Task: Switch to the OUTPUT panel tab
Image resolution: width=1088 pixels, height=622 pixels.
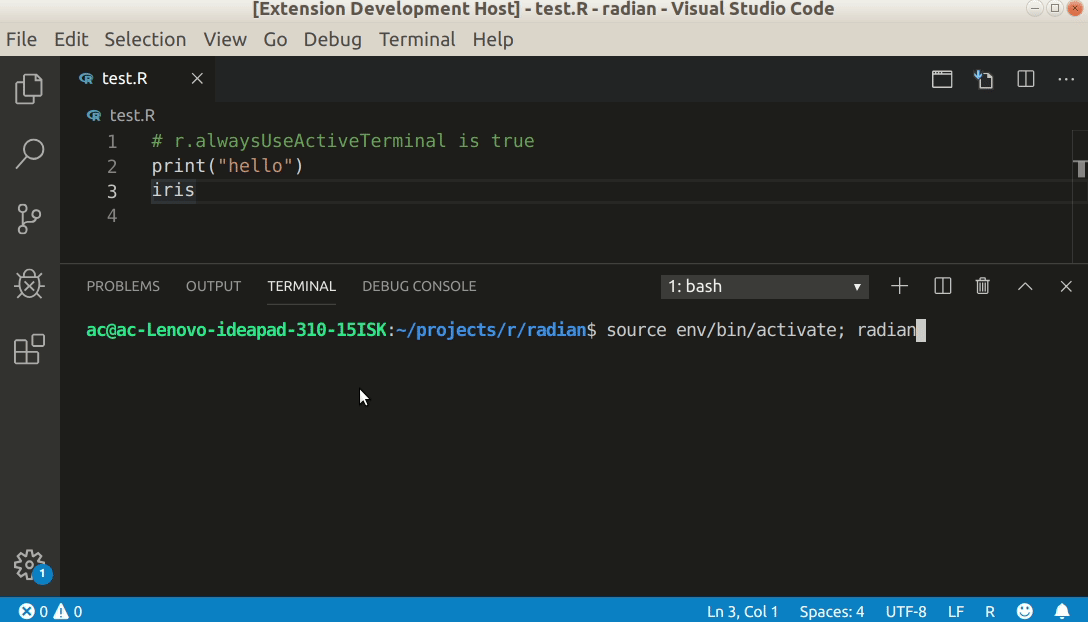Action: click(213, 286)
